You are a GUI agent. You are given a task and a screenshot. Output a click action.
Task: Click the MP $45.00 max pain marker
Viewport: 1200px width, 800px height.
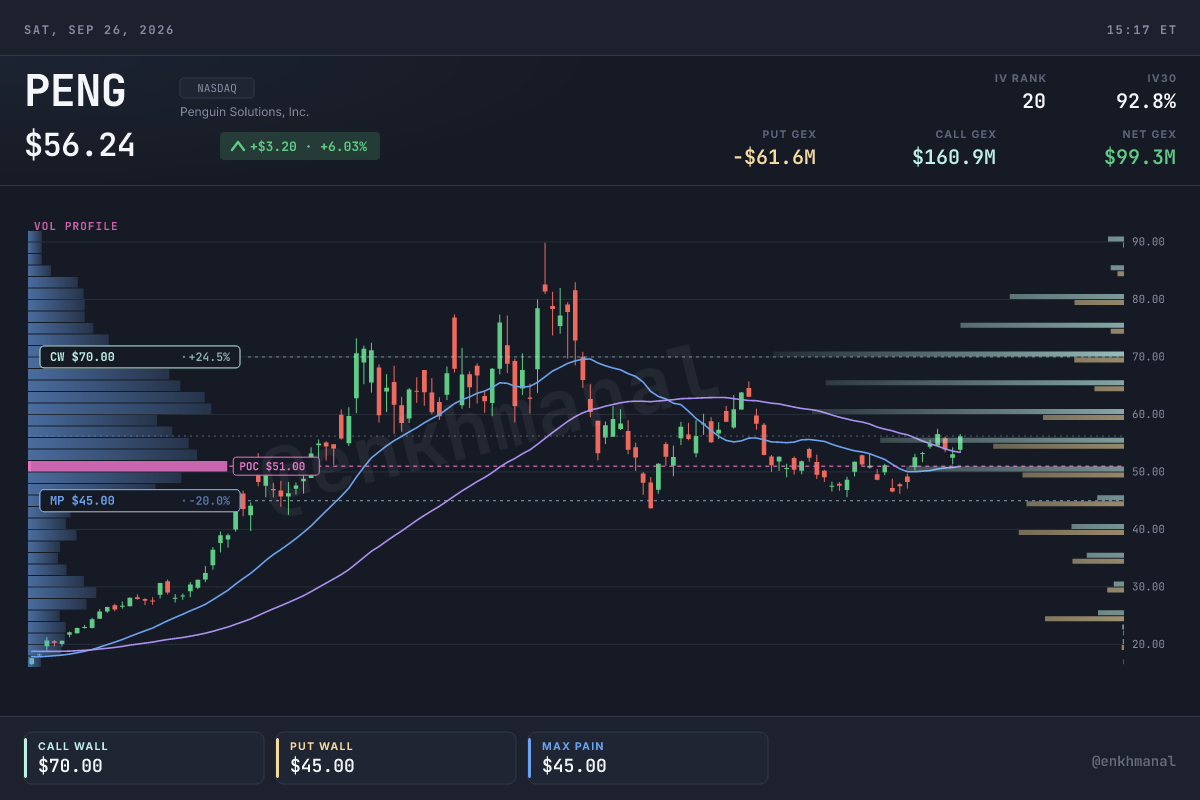point(140,501)
